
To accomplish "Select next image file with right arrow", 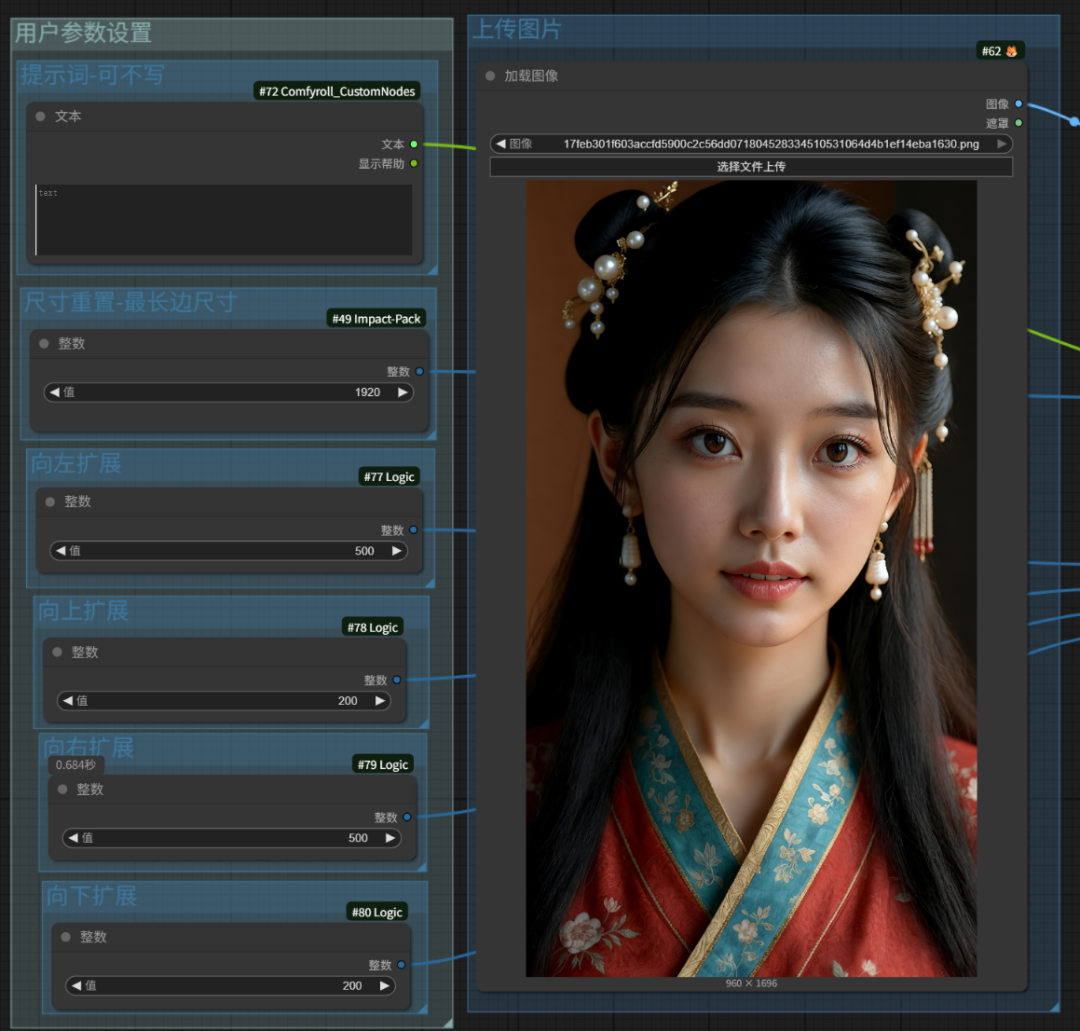I will click(x=1002, y=144).
